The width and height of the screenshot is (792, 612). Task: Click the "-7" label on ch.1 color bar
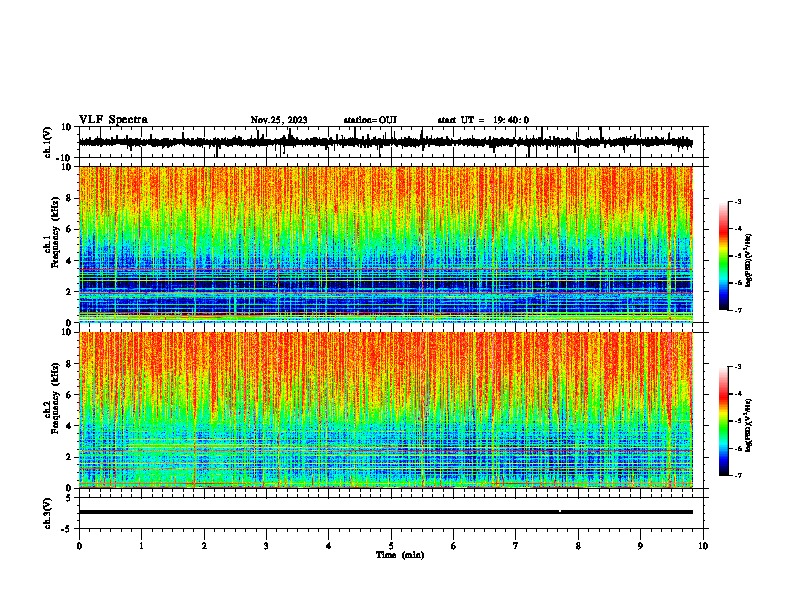737,310
